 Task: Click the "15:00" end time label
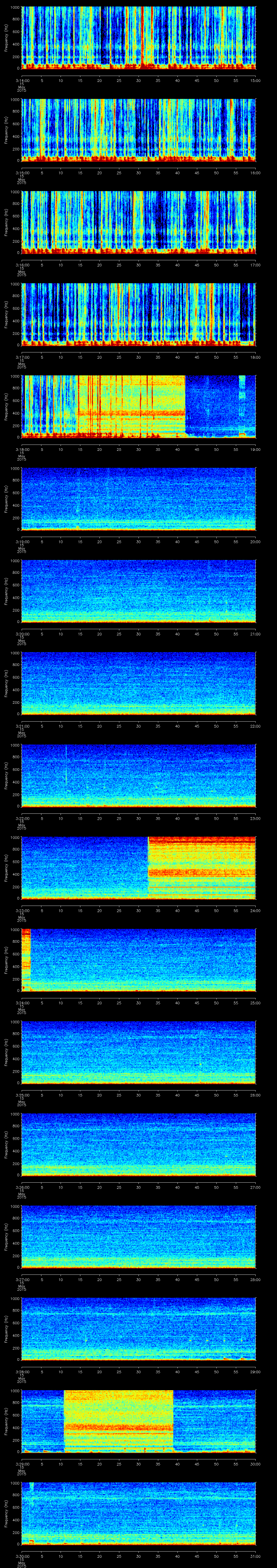256,80
